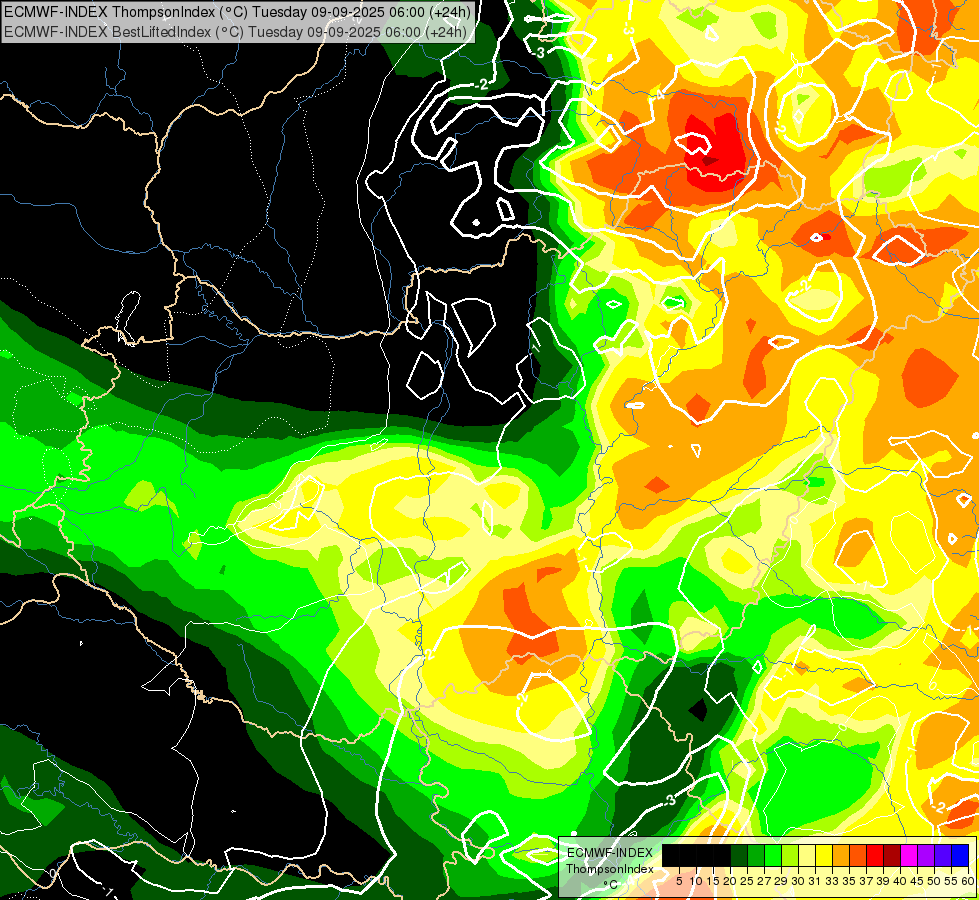979x900 pixels.
Task: Select the bright green 27–29 legend swatch
Action: pos(773,855)
